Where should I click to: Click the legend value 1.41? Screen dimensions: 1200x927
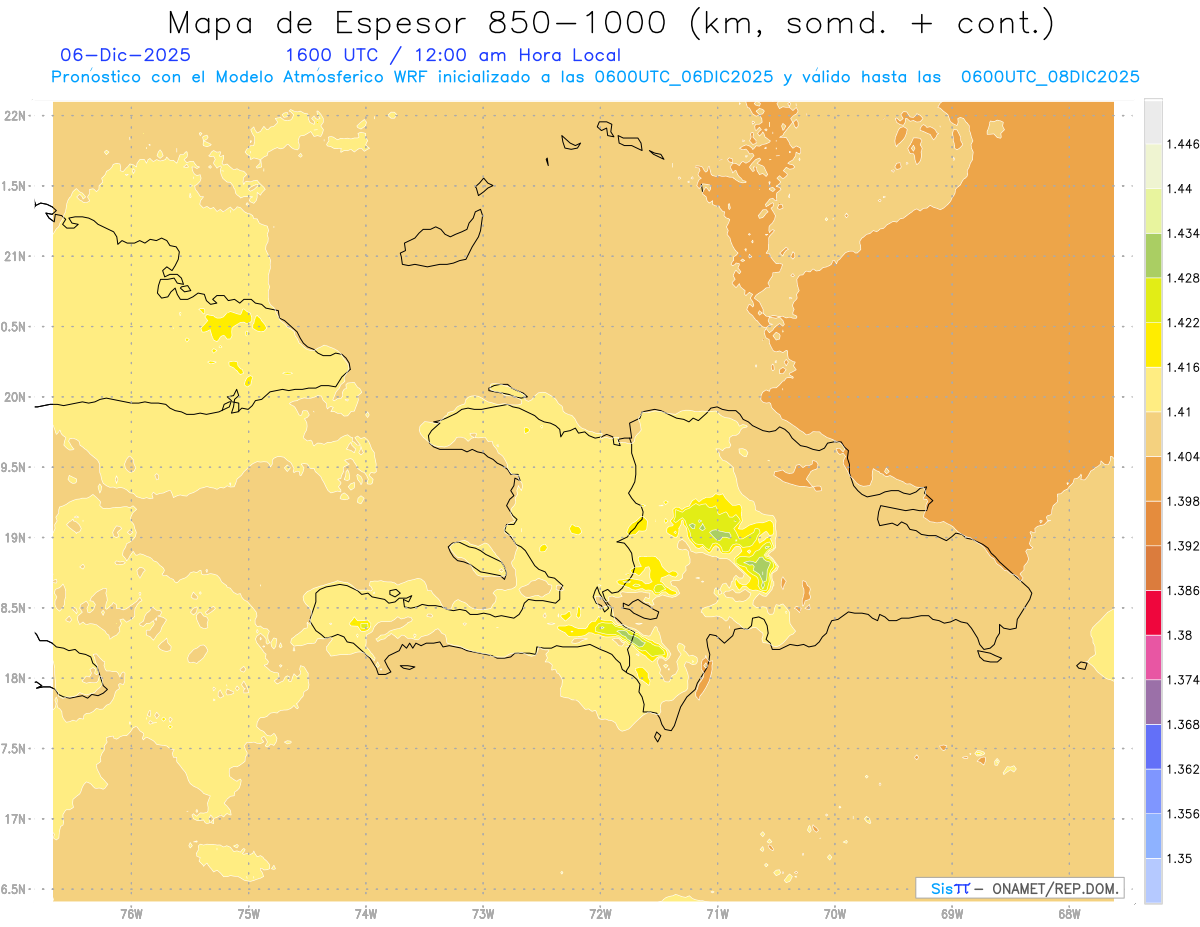(1180, 412)
